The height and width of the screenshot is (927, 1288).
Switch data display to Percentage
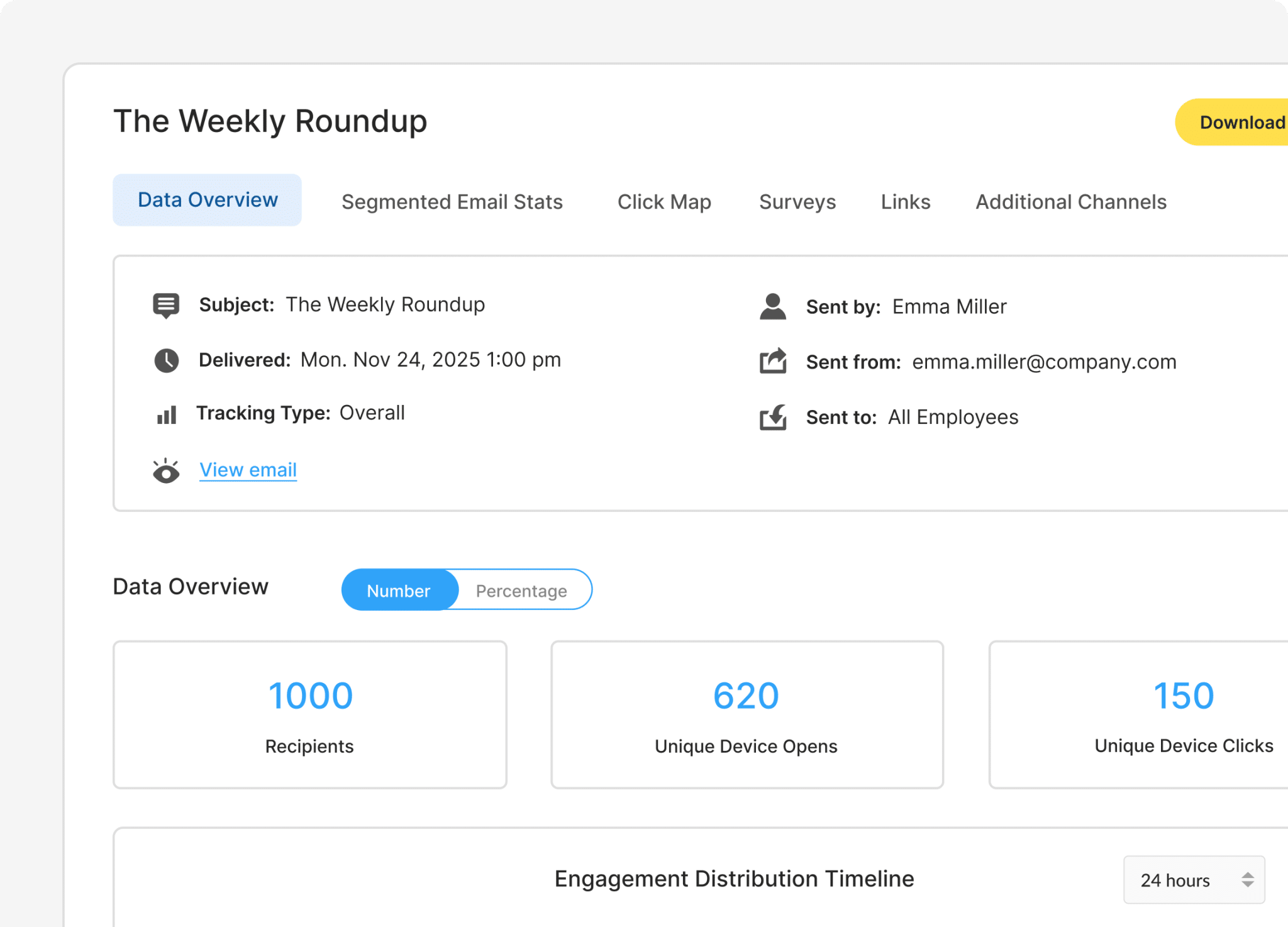click(x=521, y=591)
